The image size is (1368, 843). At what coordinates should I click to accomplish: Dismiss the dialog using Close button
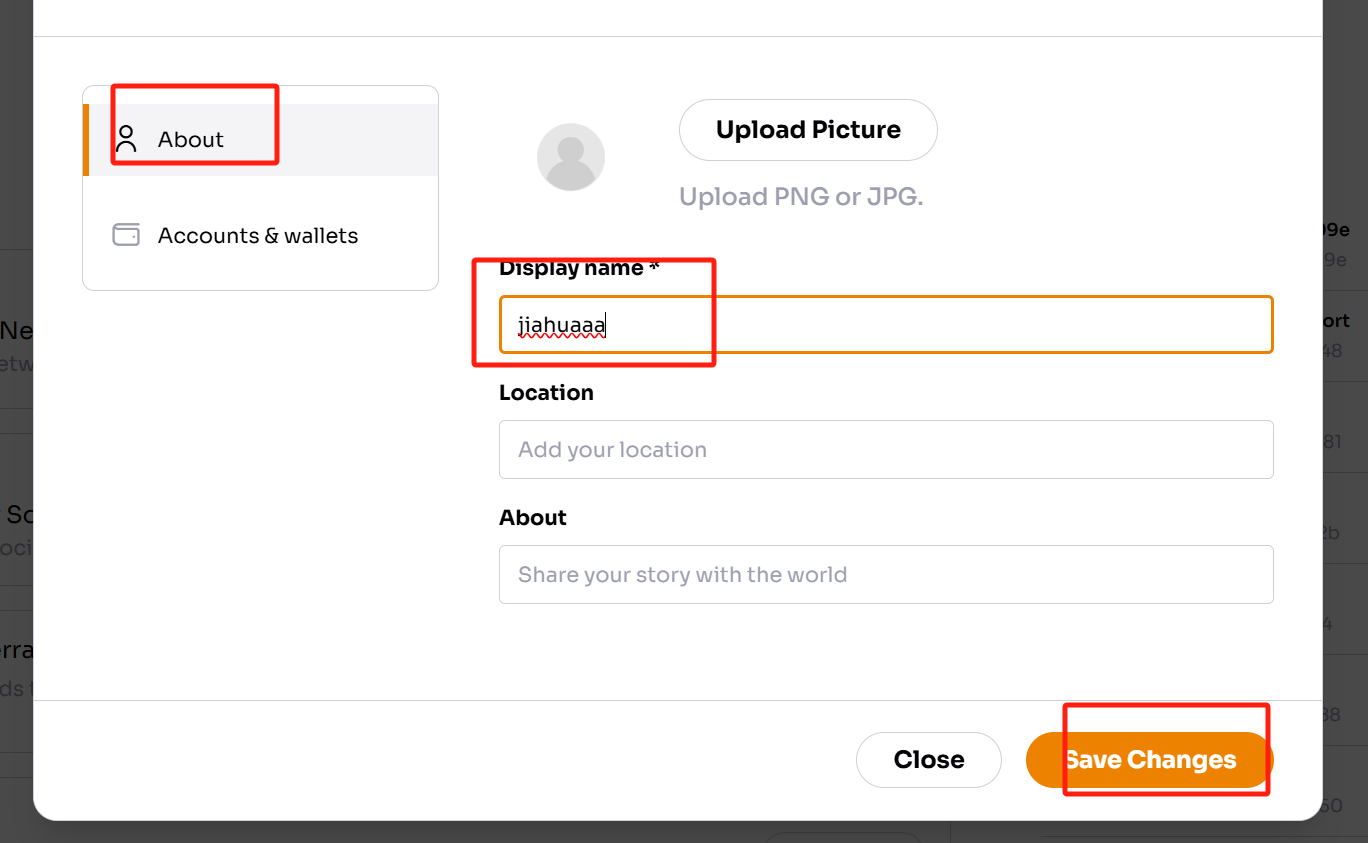click(929, 760)
